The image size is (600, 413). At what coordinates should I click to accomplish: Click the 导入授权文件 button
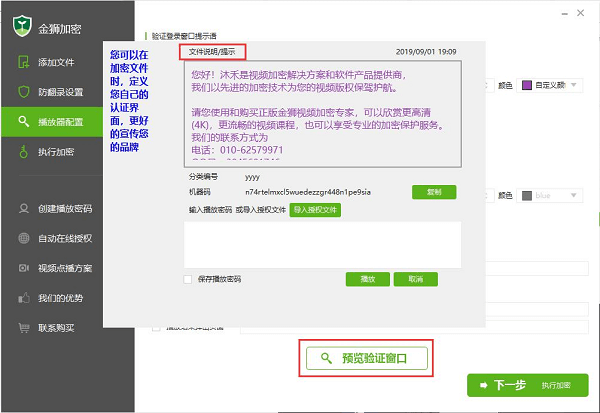(315, 210)
